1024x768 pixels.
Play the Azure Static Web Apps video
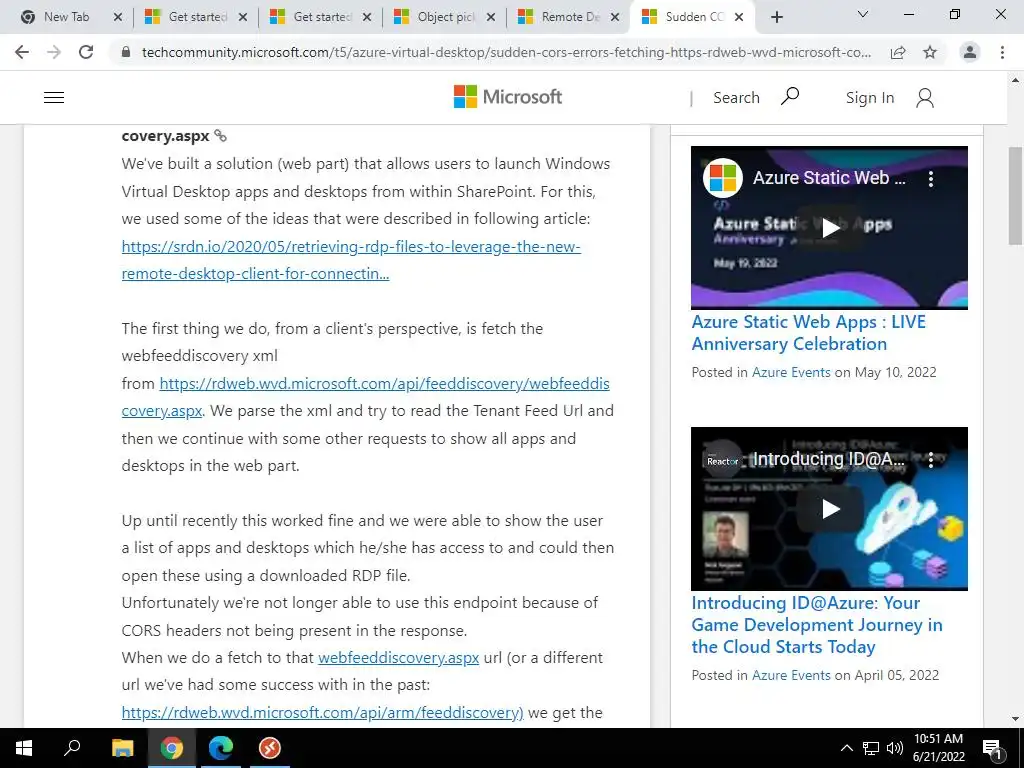point(829,227)
